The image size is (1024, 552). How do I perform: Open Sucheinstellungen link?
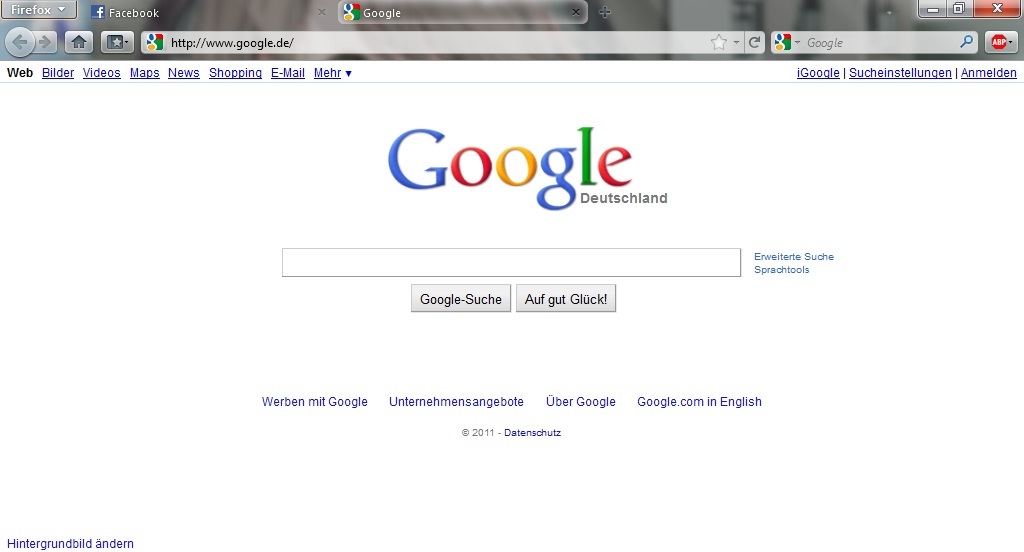[900, 73]
